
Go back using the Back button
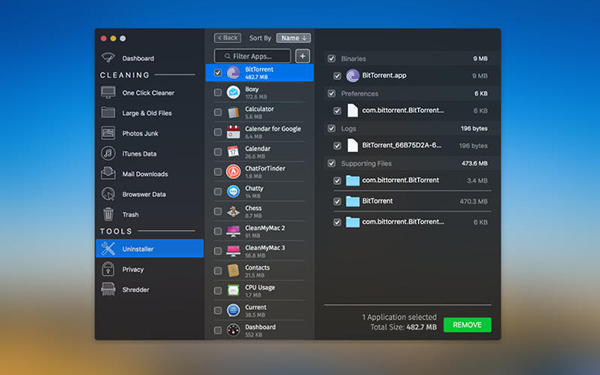click(228, 38)
